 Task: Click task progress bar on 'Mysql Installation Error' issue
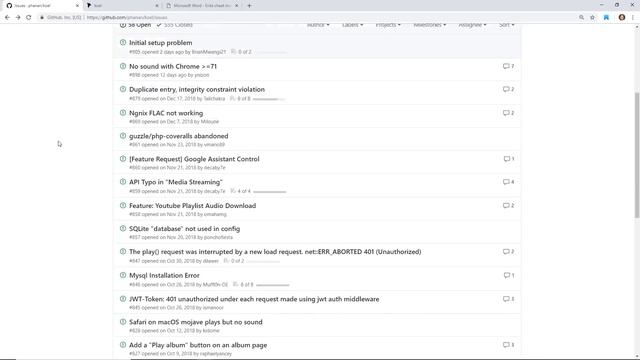click(x=273, y=285)
